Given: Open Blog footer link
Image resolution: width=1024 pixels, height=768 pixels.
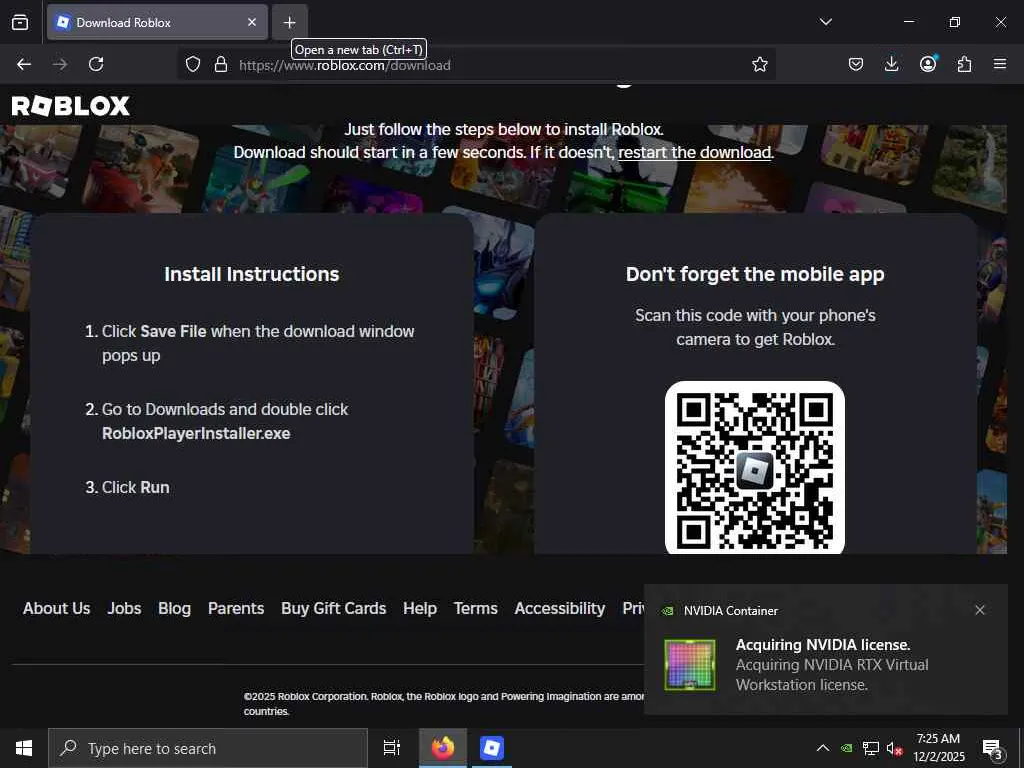Looking at the screenshot, I should [174, 609].
